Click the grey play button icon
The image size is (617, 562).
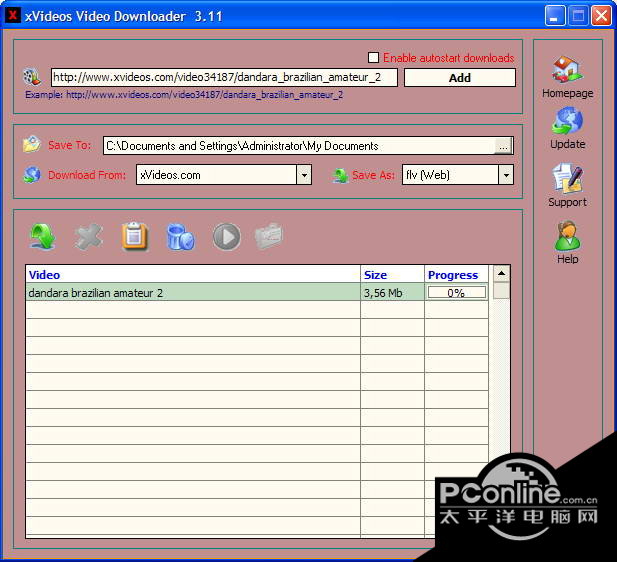coord(227,237)
